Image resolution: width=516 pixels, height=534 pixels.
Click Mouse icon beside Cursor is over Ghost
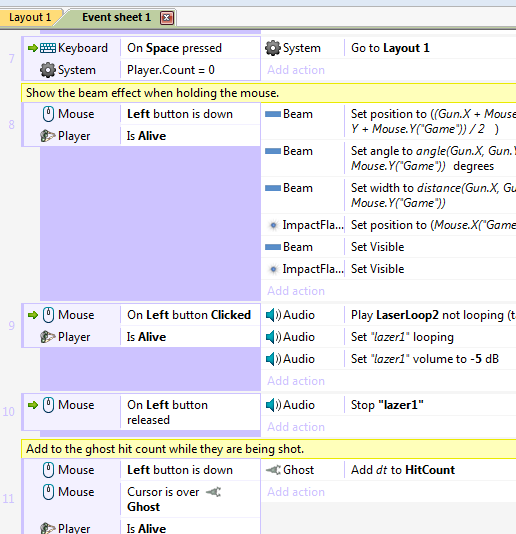(48, 492)
